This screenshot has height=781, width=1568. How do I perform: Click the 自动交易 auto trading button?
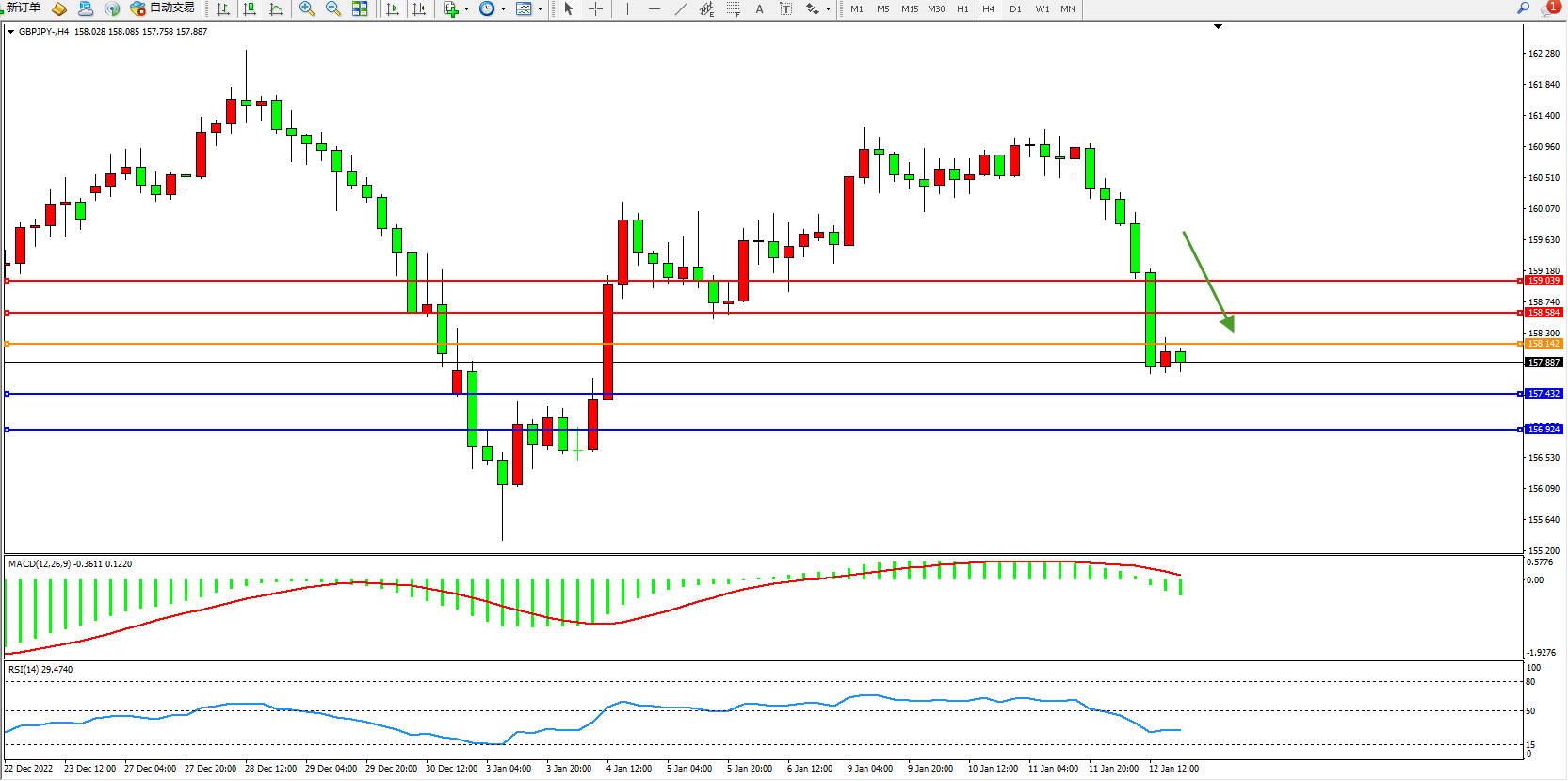[163, 8]
